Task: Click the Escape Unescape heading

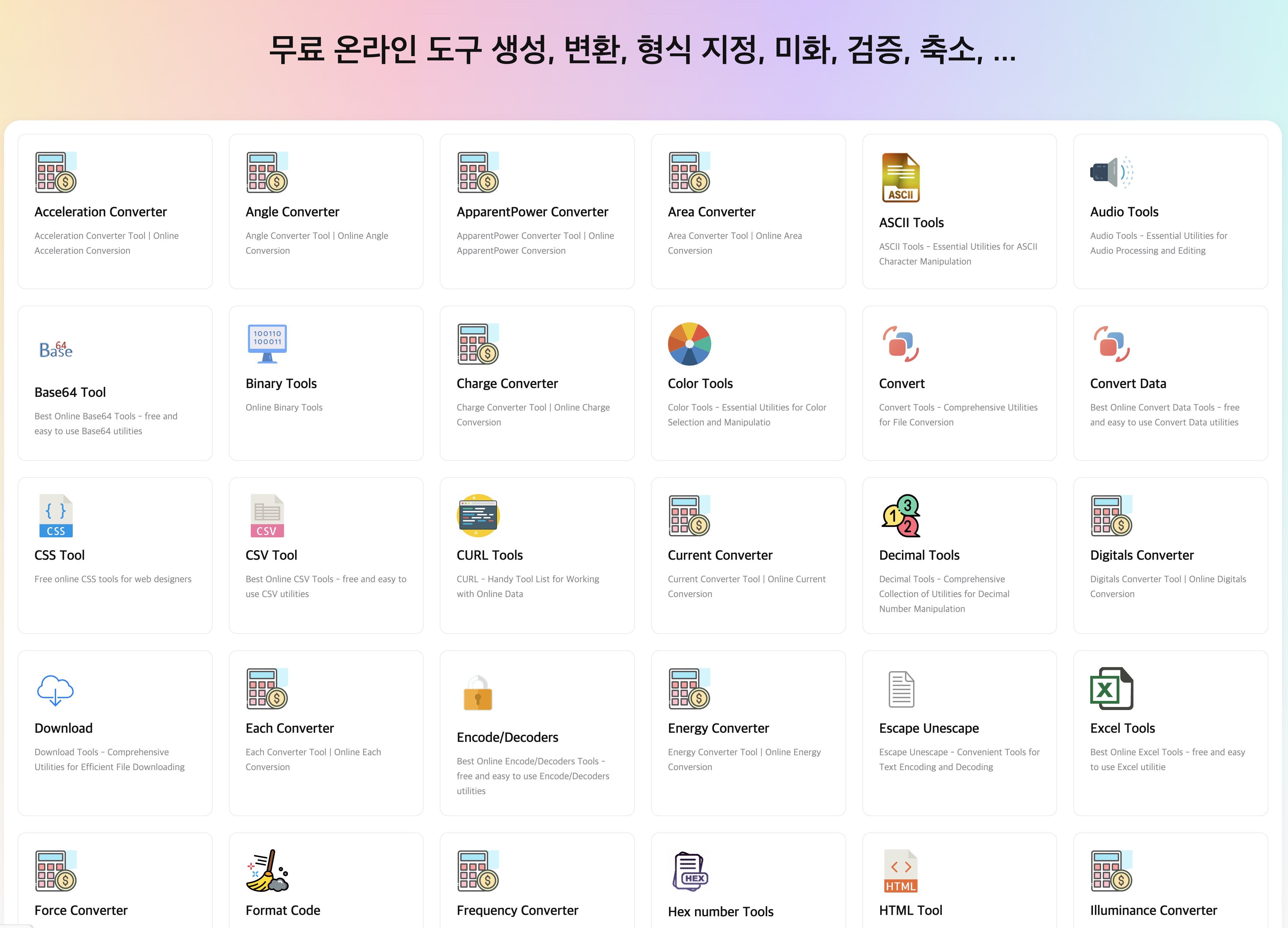Action: [929, 728]
